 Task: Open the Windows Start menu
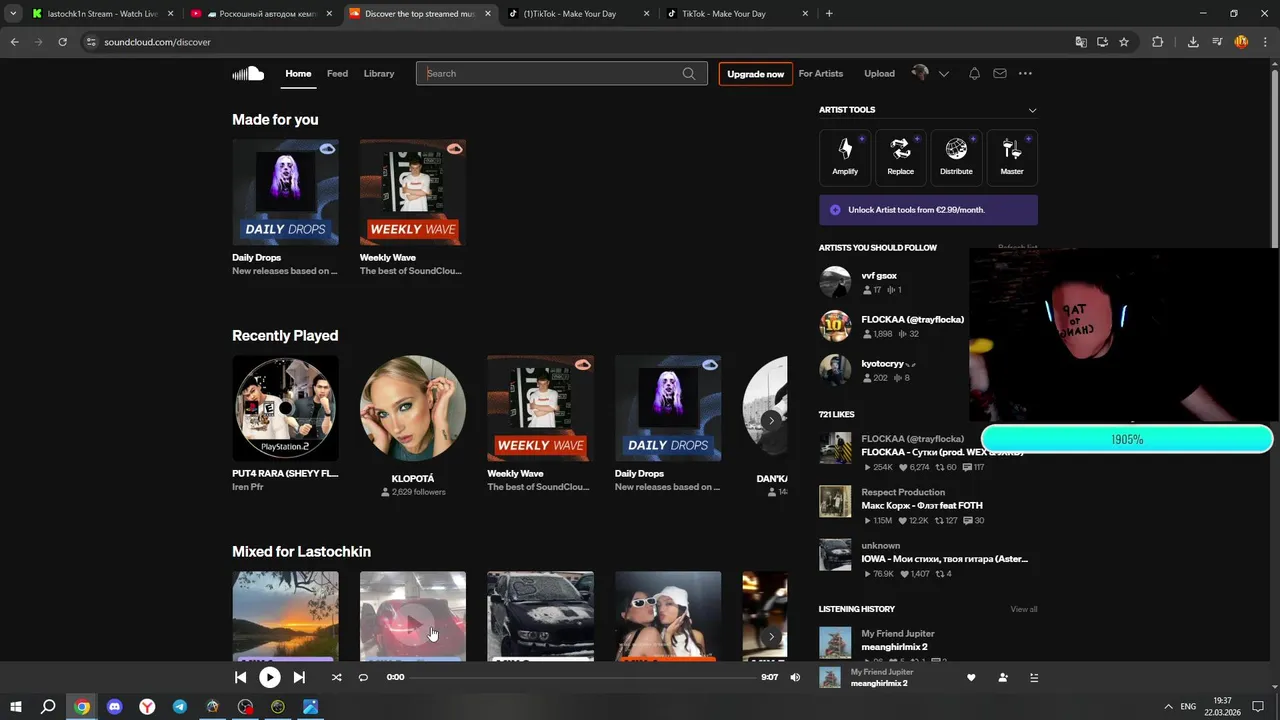[x=15, y=707]
